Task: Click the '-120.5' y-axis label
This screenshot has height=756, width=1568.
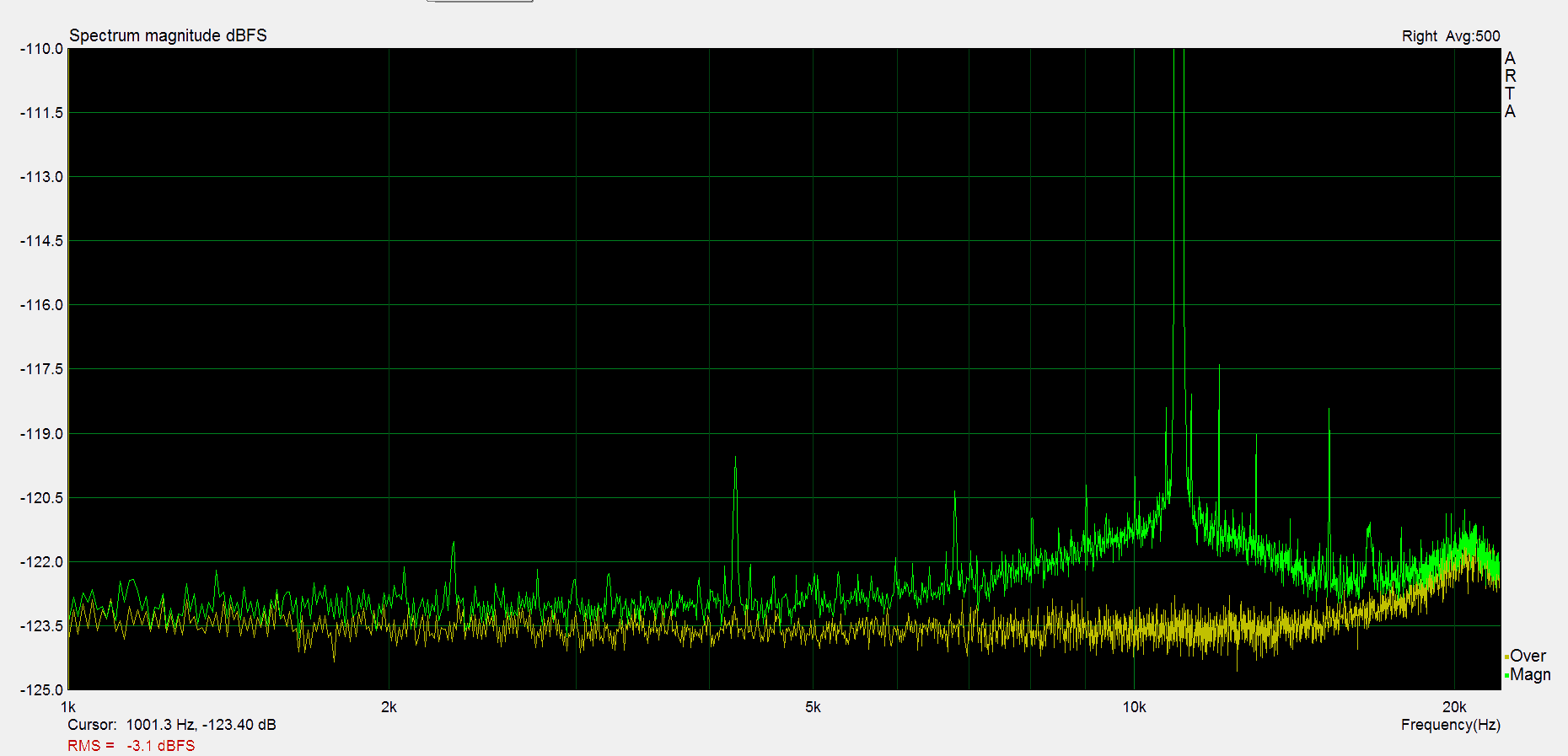Action: point(42,498)
